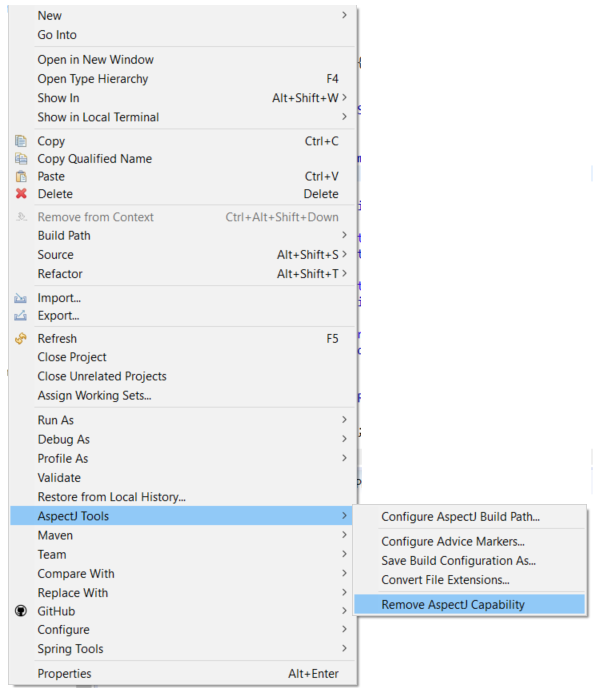The width and height of the screenshot is (614, 691).
Task: Choose the Import... entry label
Action: coord(59,298)
